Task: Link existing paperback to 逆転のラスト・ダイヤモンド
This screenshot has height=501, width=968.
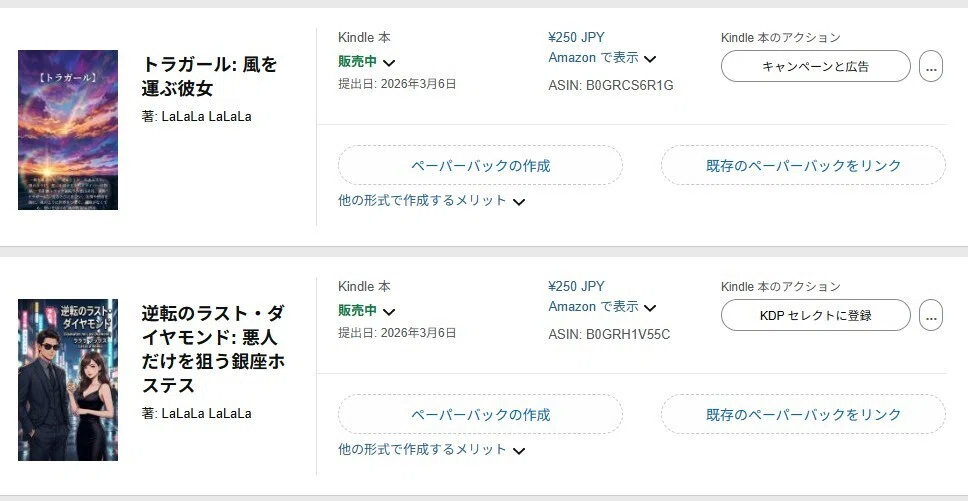Action: [x=803, y=415]
